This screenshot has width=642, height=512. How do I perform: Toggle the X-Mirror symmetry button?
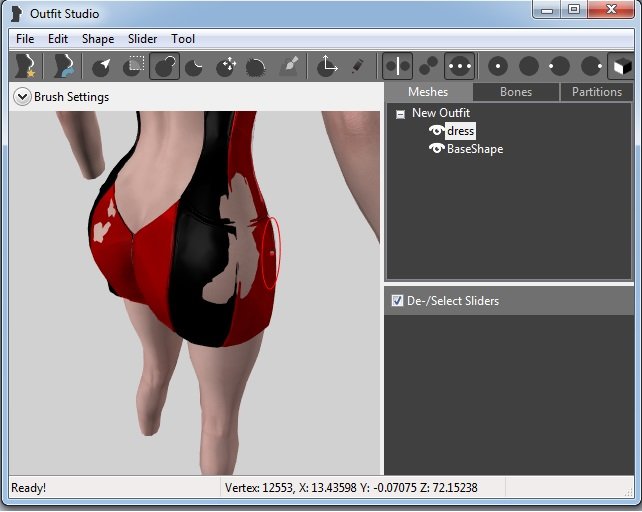pyautogui.click(x=397, y=66)
